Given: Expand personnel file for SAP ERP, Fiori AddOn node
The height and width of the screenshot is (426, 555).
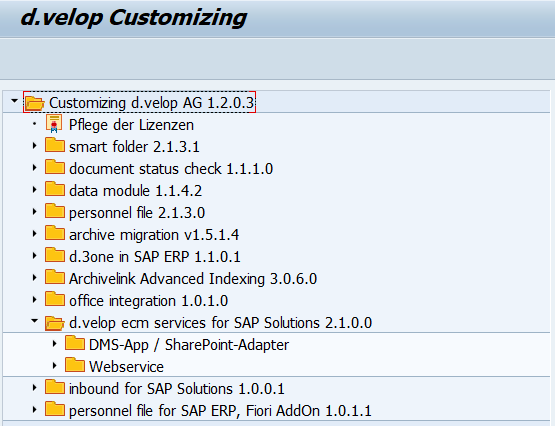Looking at the screenshot, I should [x=34, y=409].
